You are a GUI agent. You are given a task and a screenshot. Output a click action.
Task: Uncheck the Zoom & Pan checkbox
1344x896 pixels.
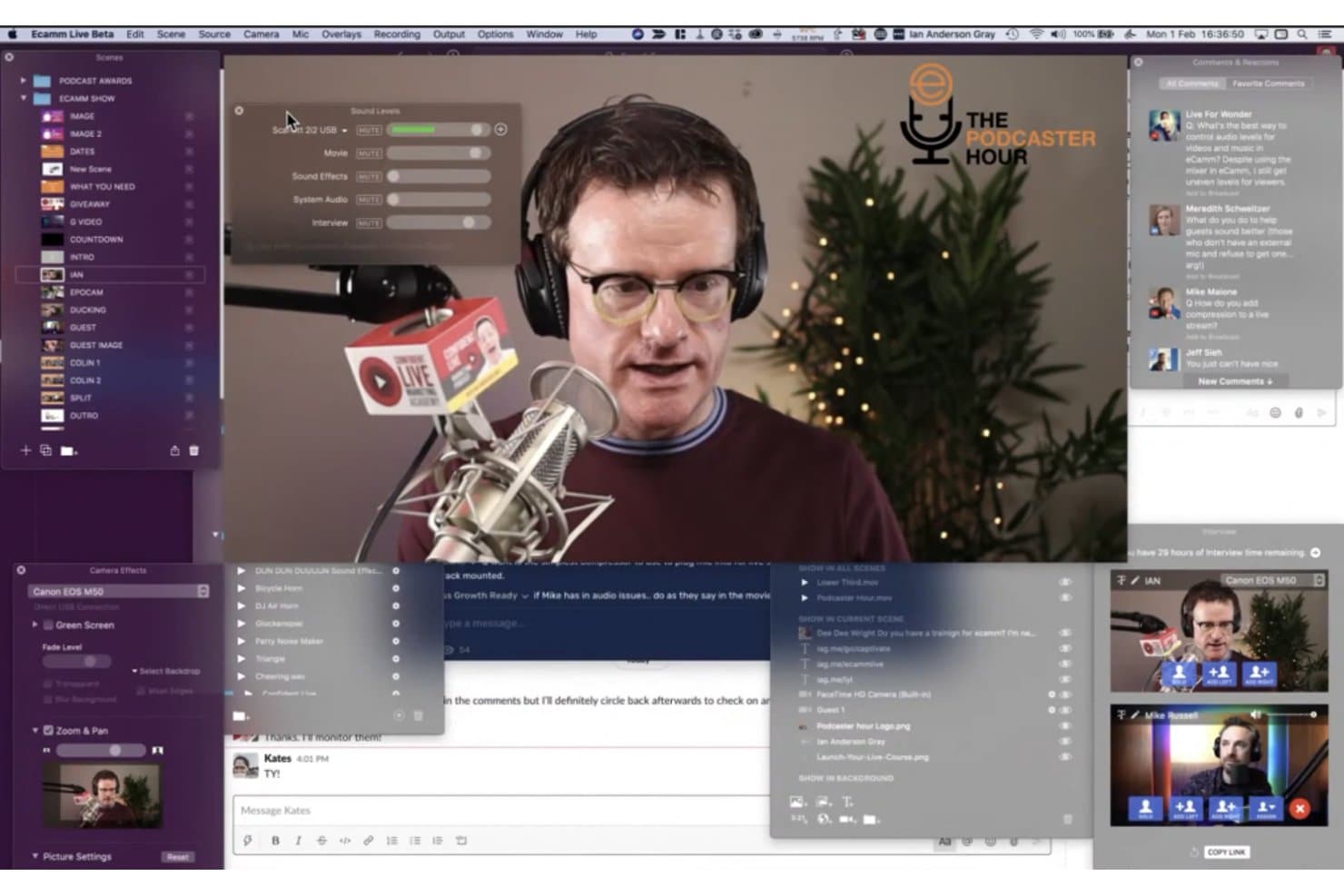(48, 730)
